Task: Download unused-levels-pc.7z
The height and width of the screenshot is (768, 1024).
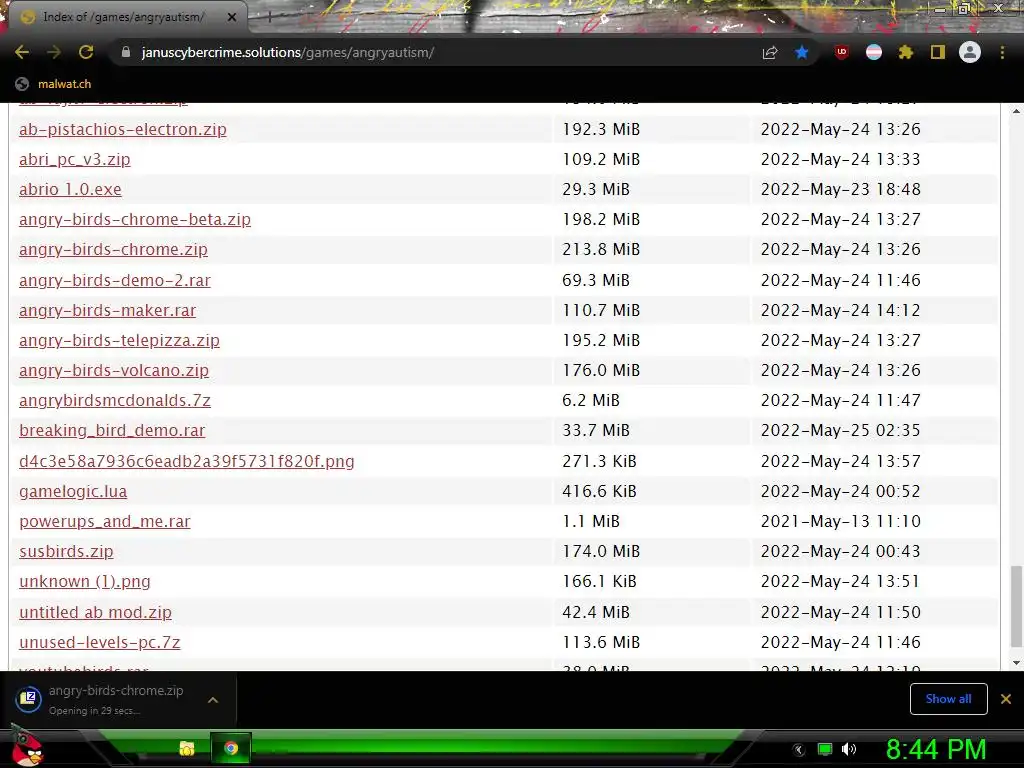Action: point(99,642)
